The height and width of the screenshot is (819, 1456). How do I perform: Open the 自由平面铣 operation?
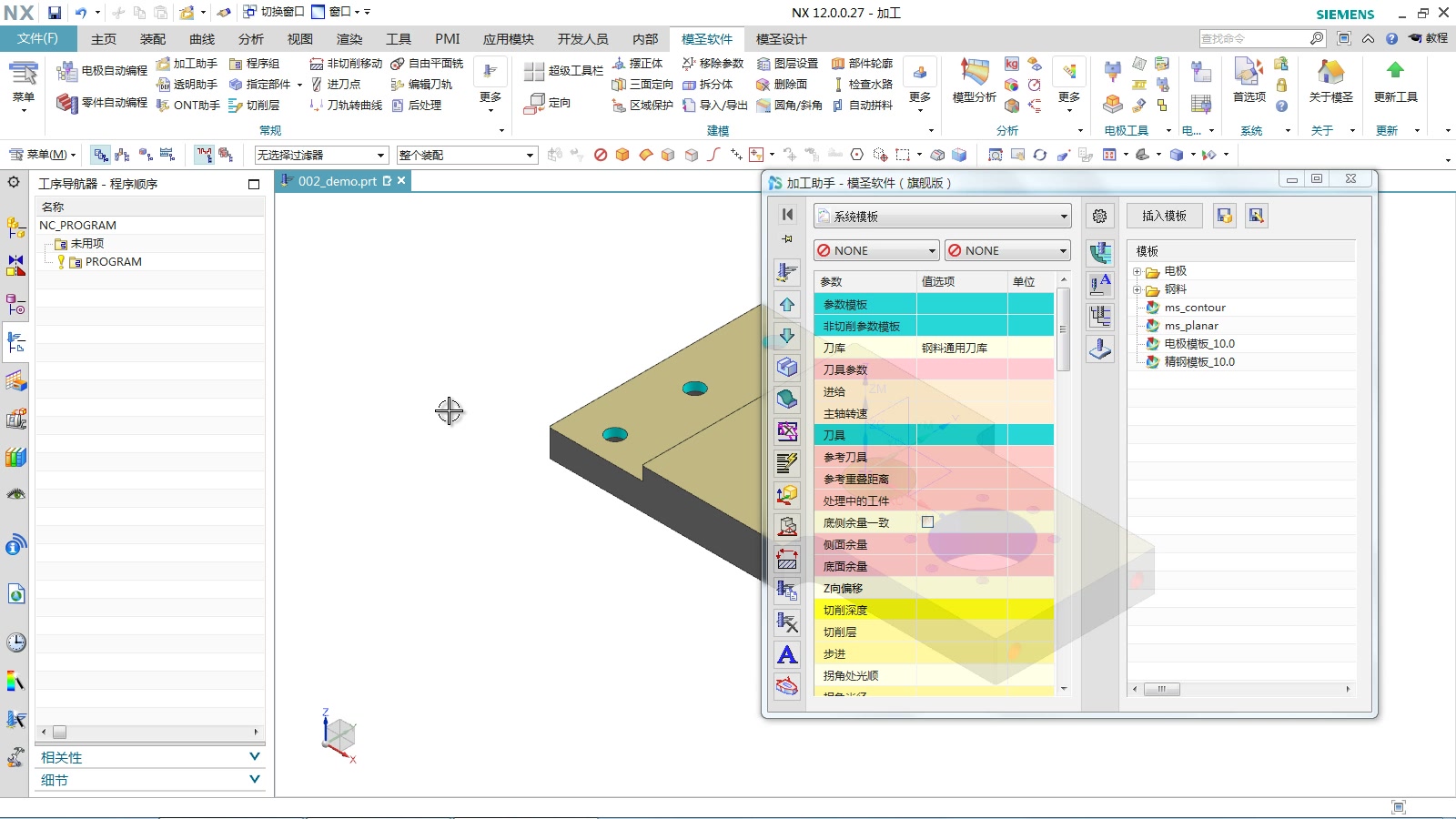[x=427, y=64]
